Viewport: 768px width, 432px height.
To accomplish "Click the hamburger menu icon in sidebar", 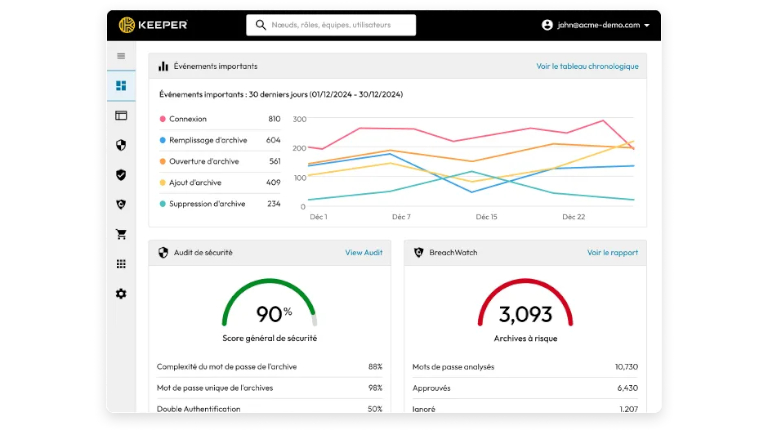I will click(x=121, y=56).
